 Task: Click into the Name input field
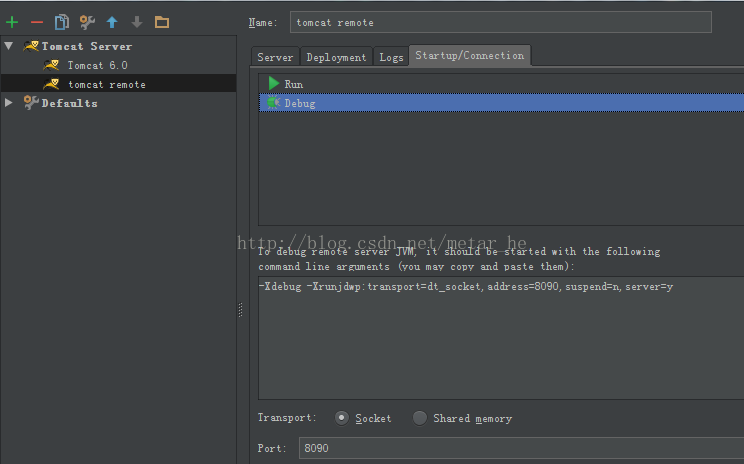pos(501,22)
